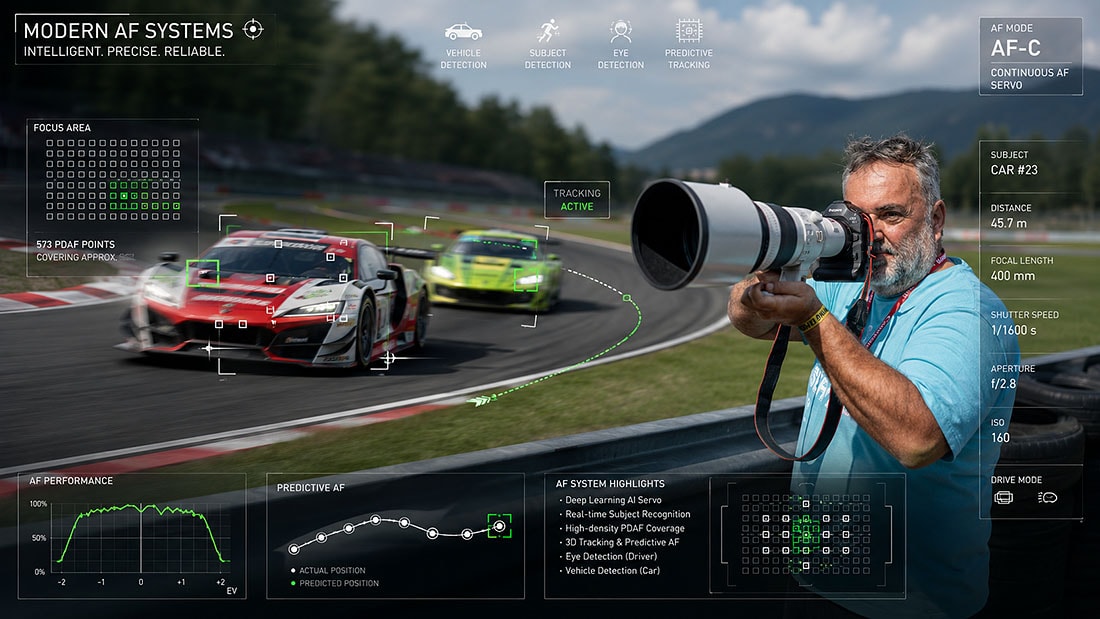Select the Subject Detection runner icon
Image resolution: width=1100 pixels, height=619 pixels.
pyautogui.click(x=548, y=32)
